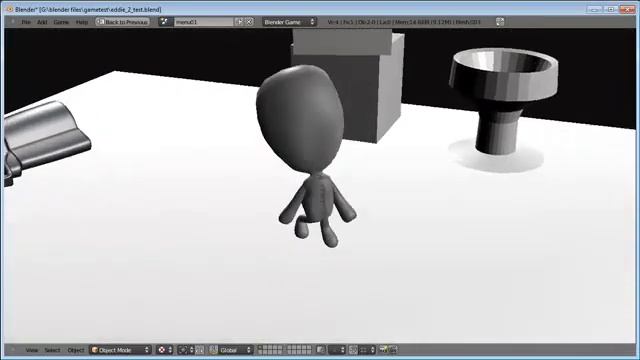Click the second block of layer buttons
The height and width of the screenshot is (360, 640).
pos(299,350)
